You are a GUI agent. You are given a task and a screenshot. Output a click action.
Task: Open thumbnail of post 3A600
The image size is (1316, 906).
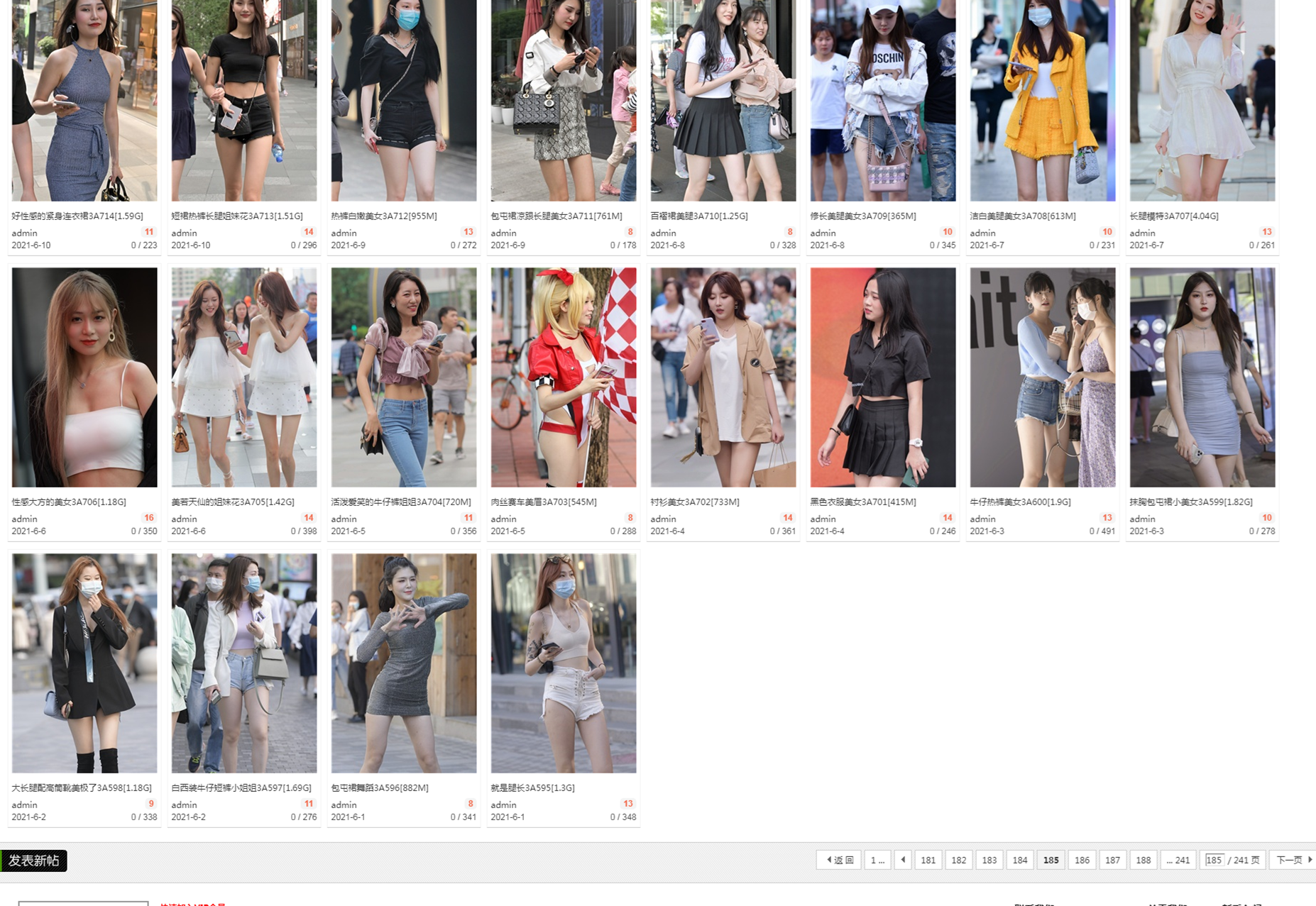pyautogui.click(x=1043, y=377)
